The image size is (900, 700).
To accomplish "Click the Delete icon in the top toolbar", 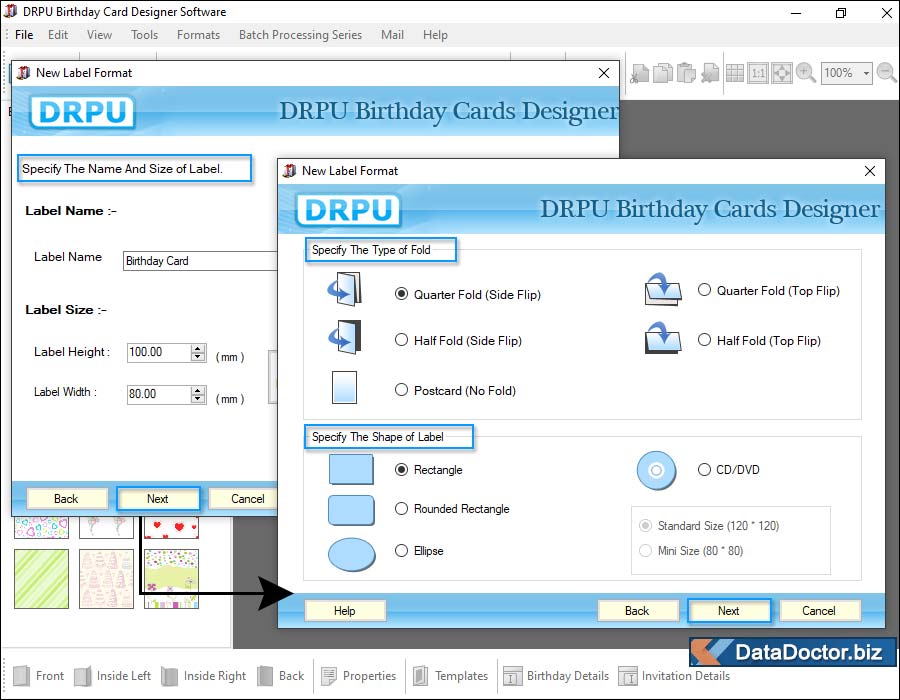I will (x=710, y=73).
